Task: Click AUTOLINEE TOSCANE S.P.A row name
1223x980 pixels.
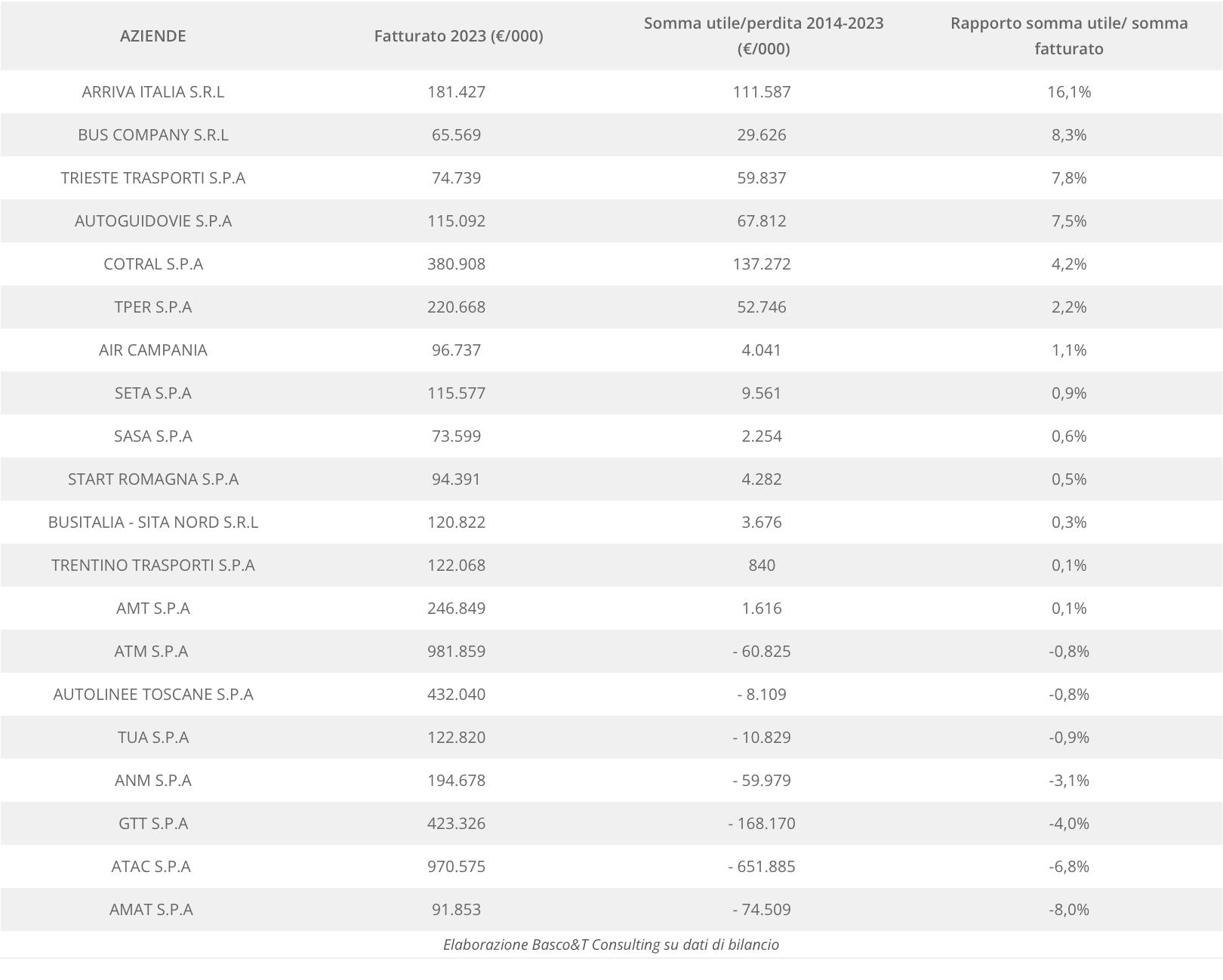Action: click(152, 694)
